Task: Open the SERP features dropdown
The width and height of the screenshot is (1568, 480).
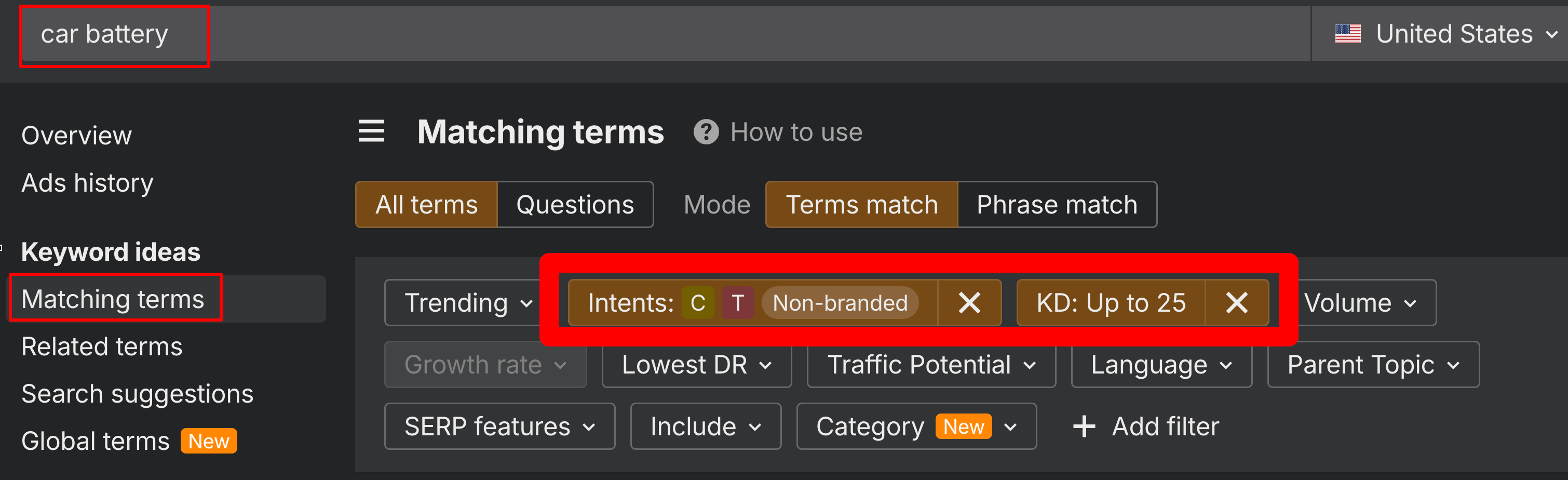Action: (499, 426)
